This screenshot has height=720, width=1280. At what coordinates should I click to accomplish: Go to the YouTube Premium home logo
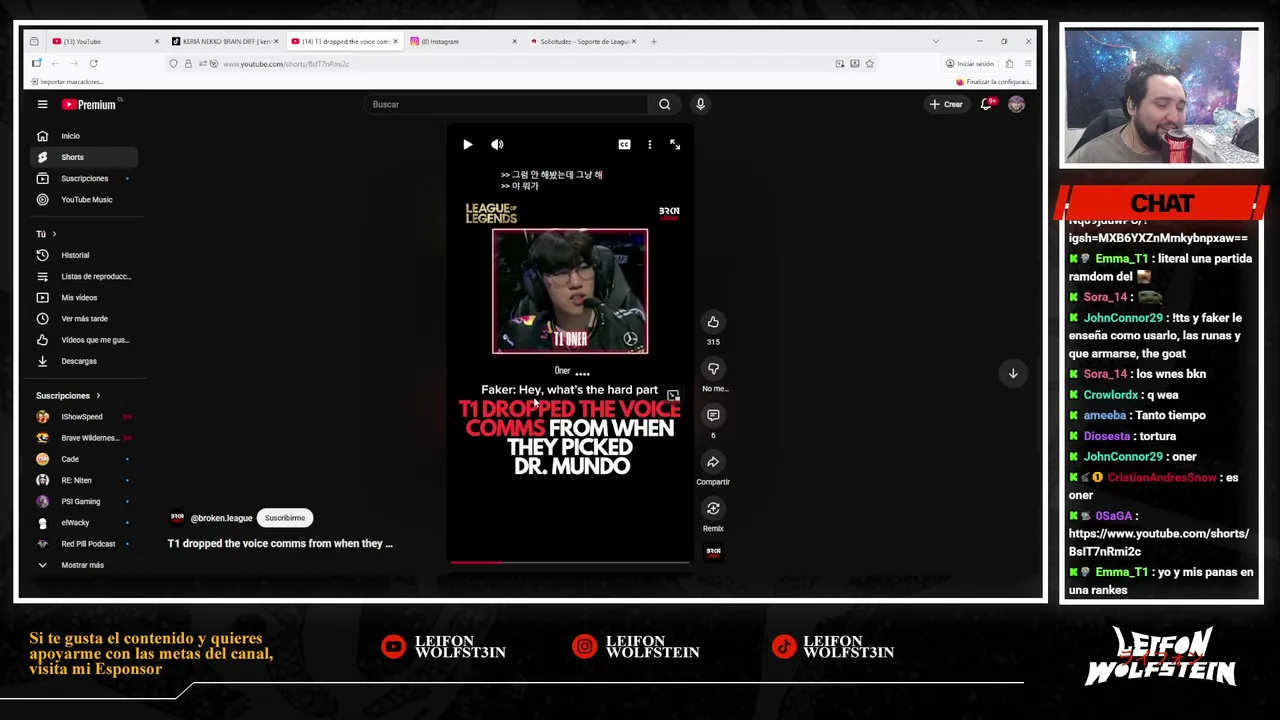(x=89, y=104)
